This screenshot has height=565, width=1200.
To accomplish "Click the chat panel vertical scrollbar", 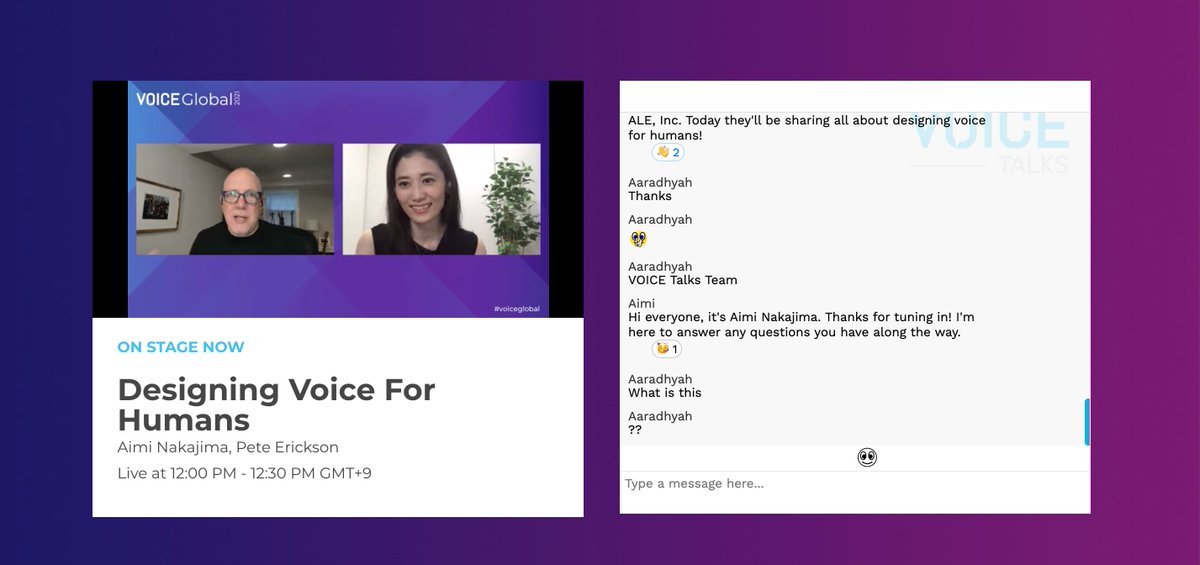I will 1087,422.
